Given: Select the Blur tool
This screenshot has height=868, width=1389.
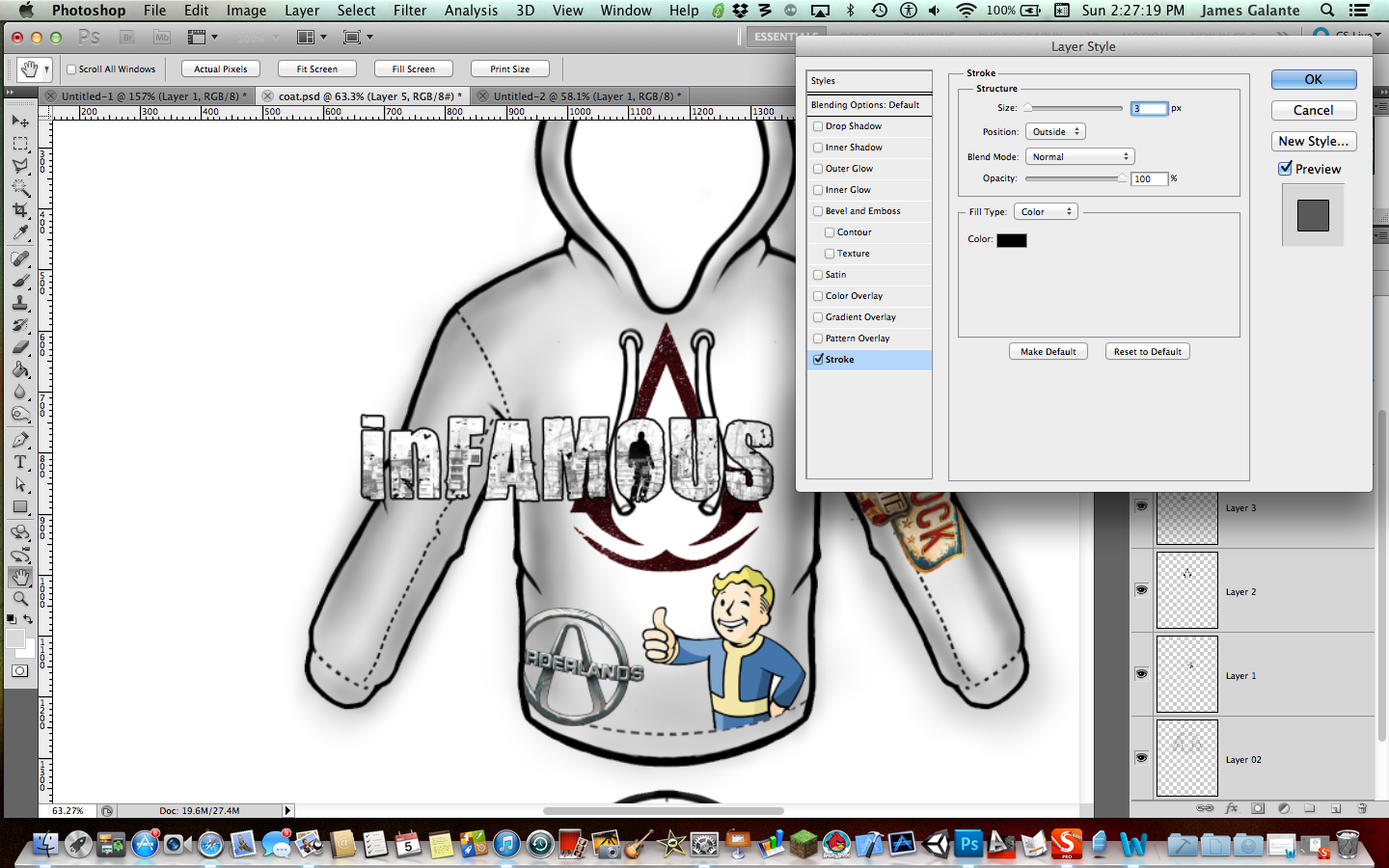Looking at the screenshot, I should (x=20, y=392).
